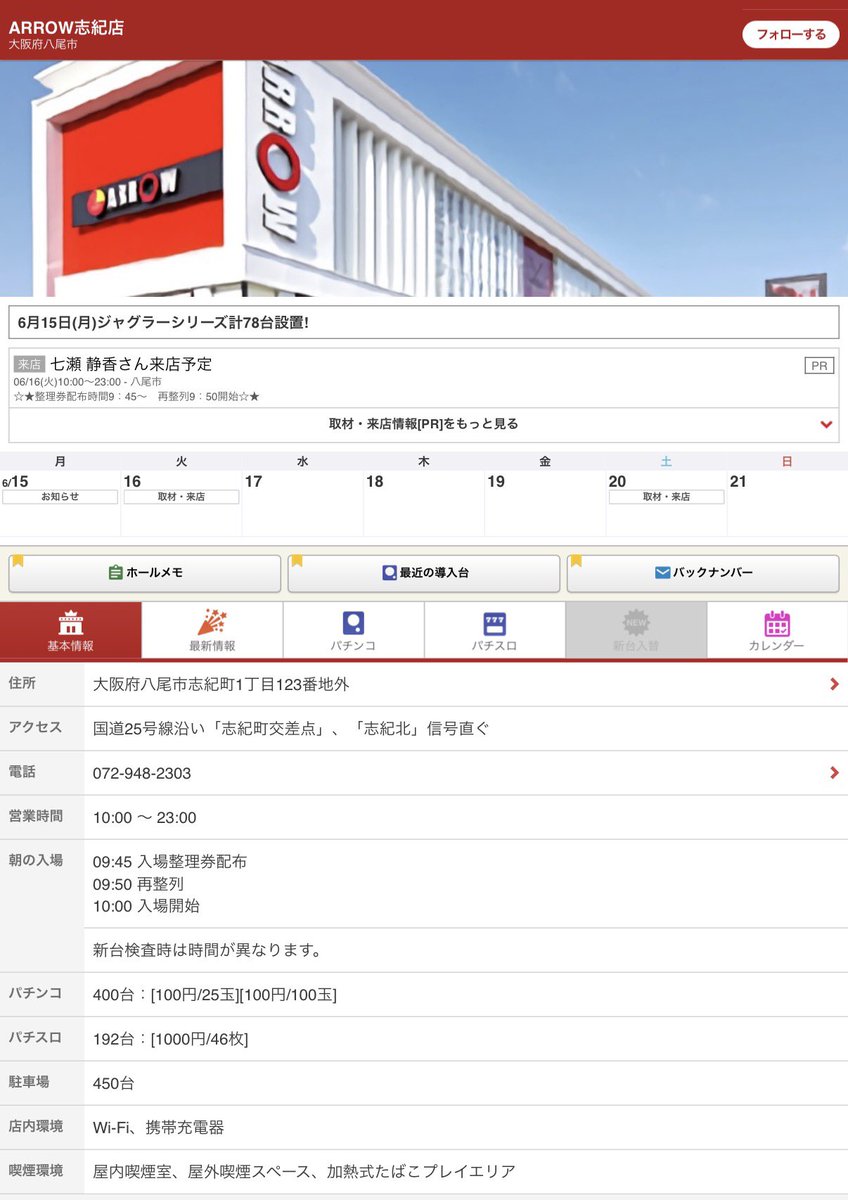Tap the フォローする follow button
The image size is (848, 1200).
tap(791, 34)
